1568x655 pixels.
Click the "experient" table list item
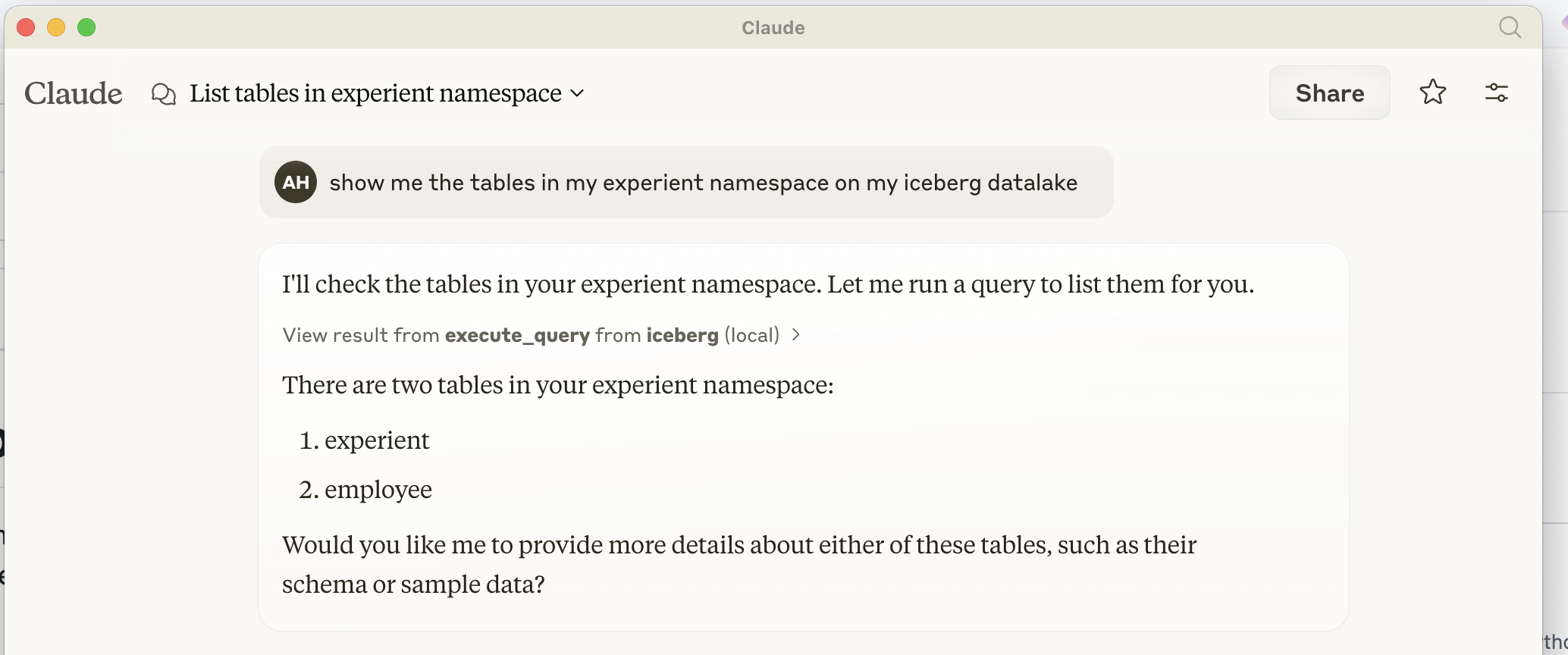[x=377, y=440]
